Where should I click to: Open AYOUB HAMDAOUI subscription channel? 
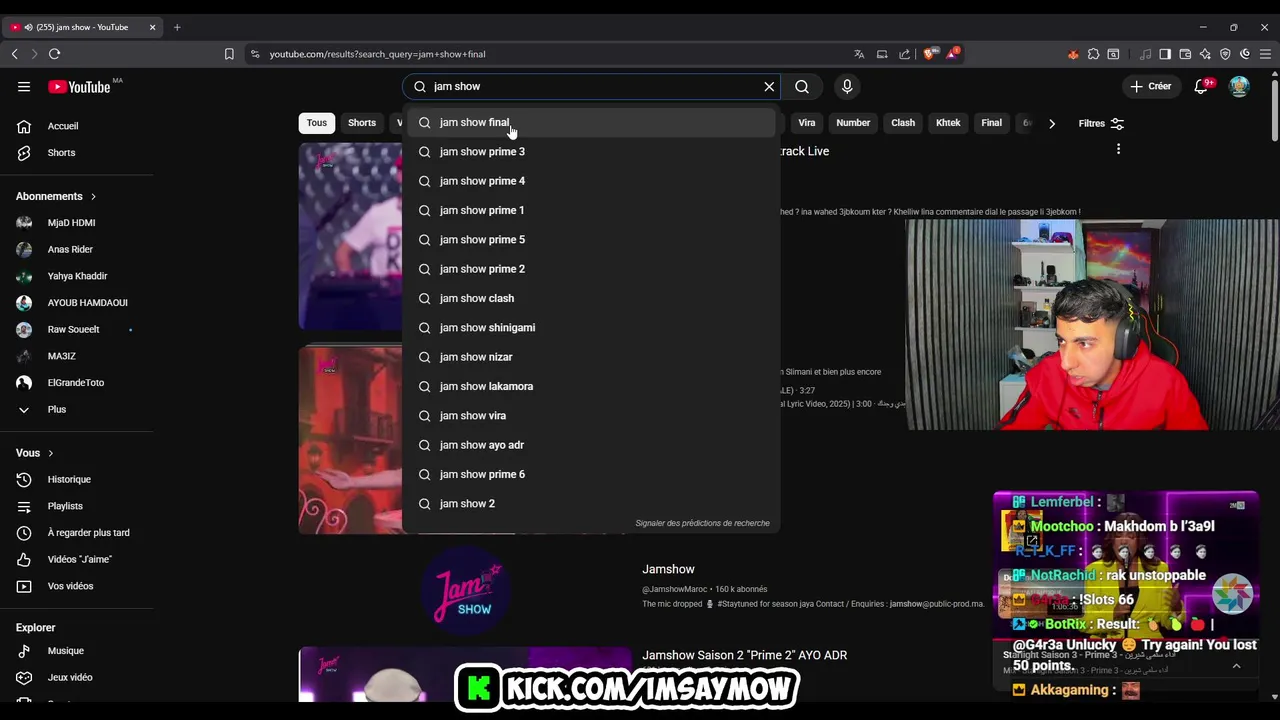pos(77,303)
